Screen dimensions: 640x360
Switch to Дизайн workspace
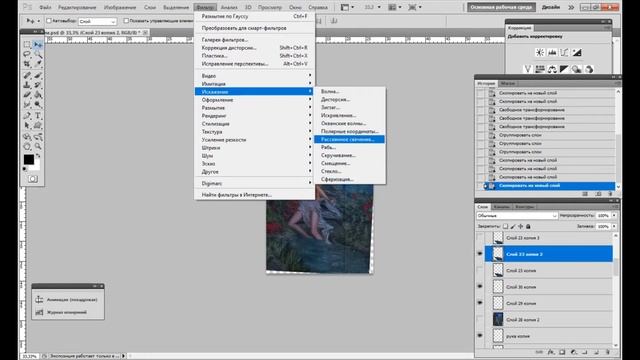point(551,7)
